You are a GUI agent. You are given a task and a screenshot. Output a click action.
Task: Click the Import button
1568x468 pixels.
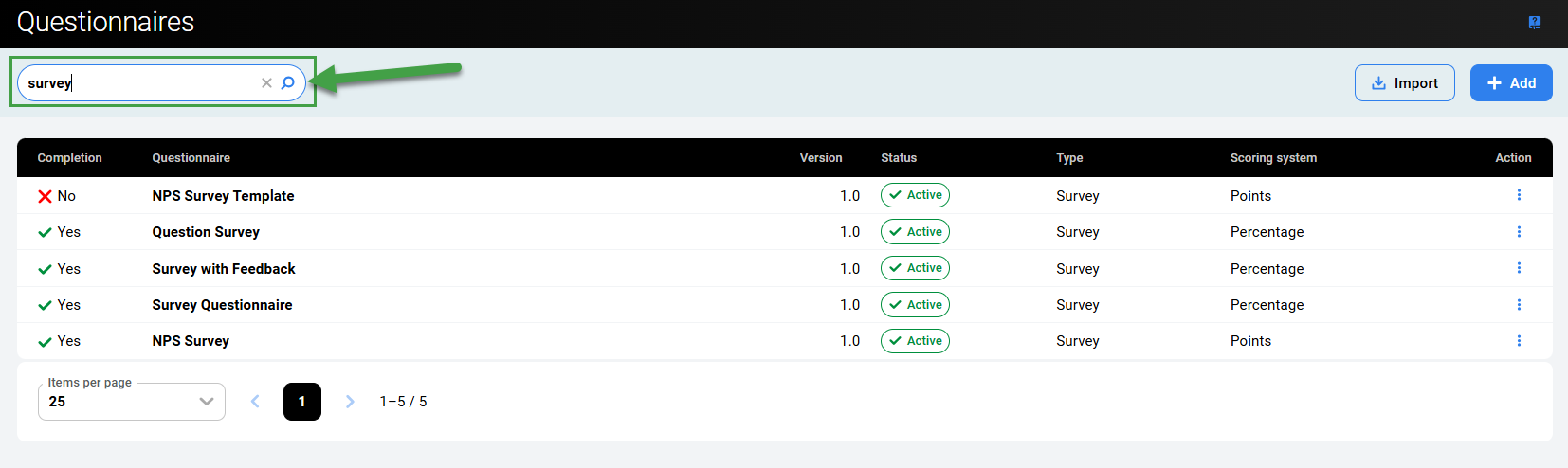[x=1404, y=83]
